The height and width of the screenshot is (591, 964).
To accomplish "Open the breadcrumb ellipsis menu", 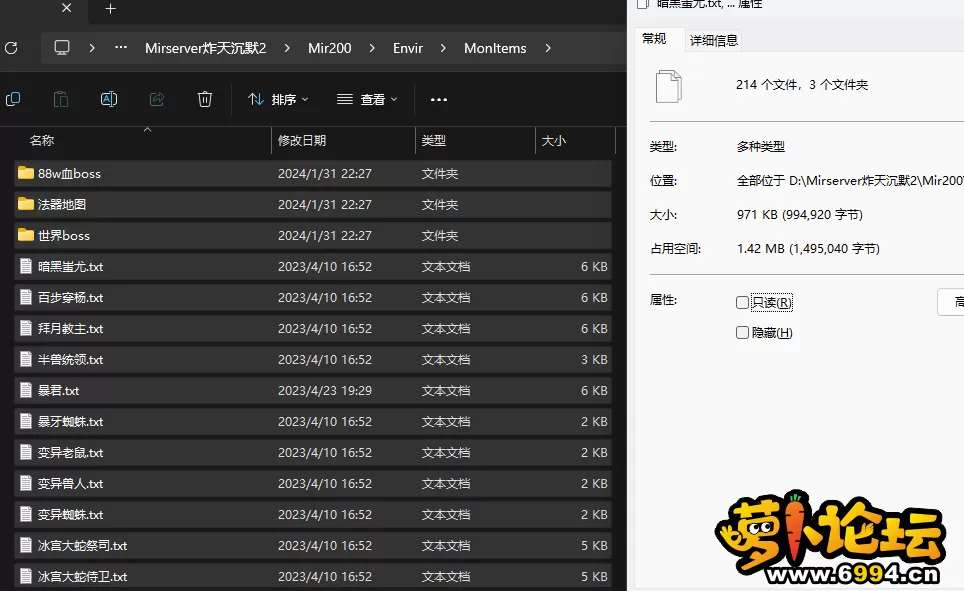I will click(121, 47).
